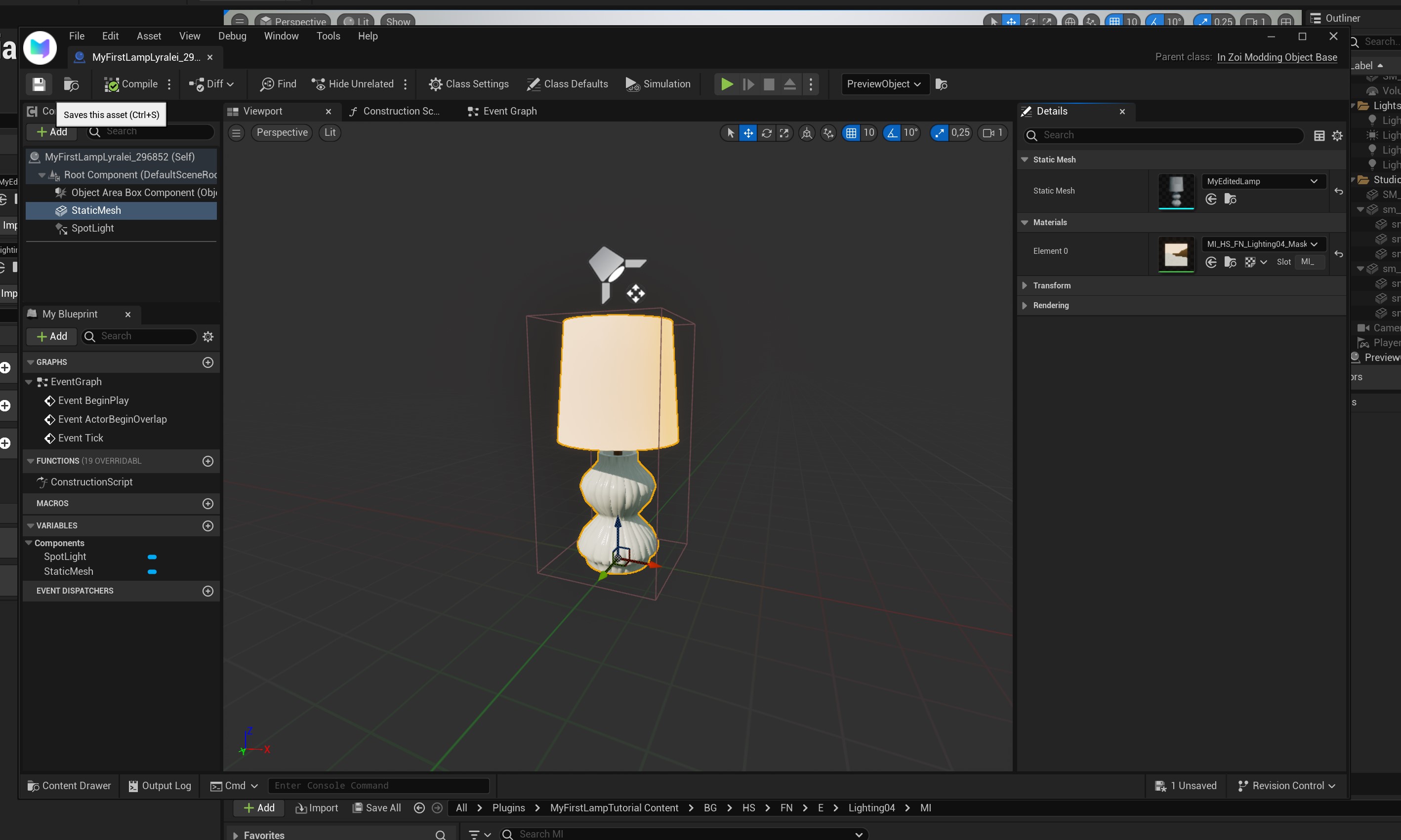Switch to Event Graph tab
This screenshot has height=840, width=1401.
pos(503,112)
